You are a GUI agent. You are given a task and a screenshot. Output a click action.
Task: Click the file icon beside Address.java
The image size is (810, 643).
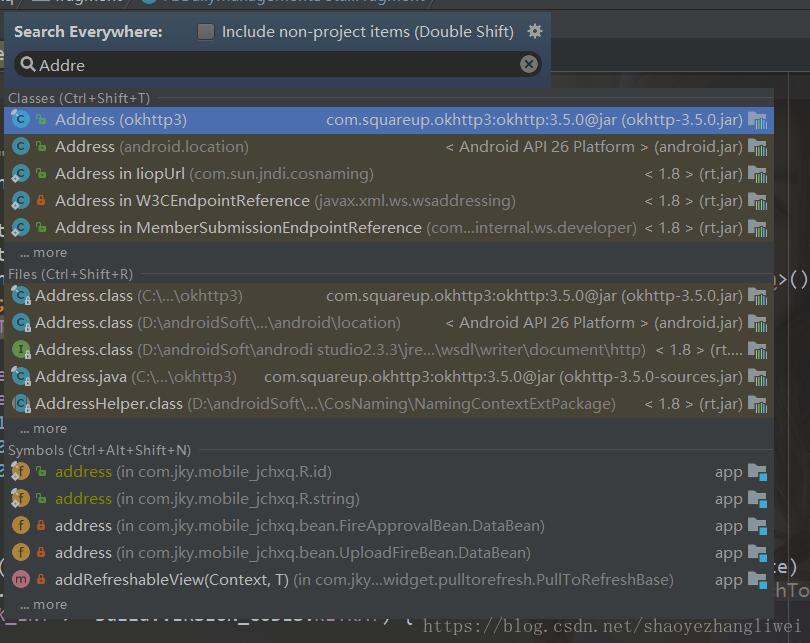20,377
